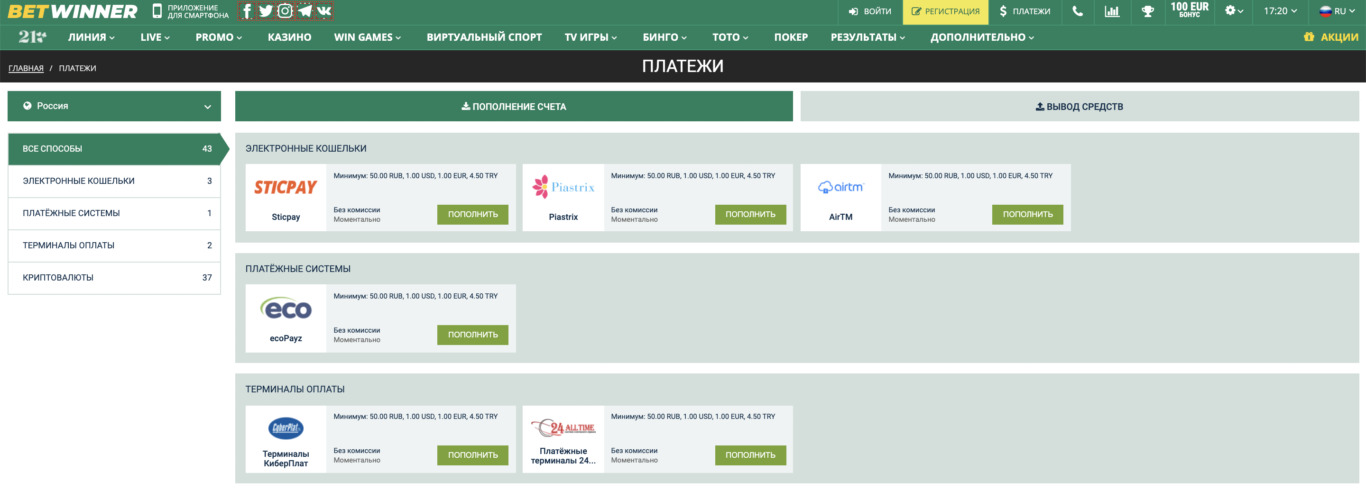Click the AirTM logo

[x=841, y=187]
